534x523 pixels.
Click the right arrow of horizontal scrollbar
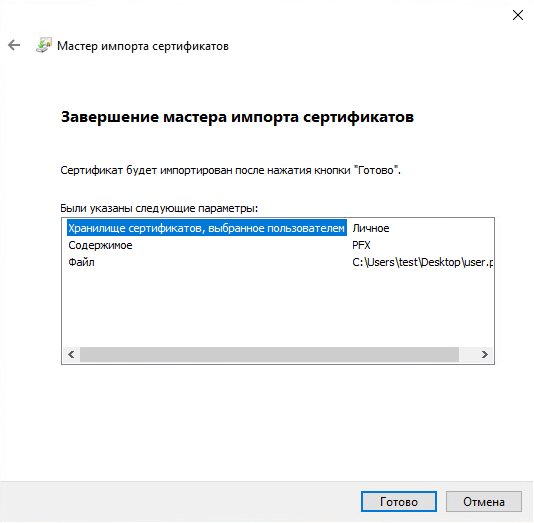click(485, 354)
